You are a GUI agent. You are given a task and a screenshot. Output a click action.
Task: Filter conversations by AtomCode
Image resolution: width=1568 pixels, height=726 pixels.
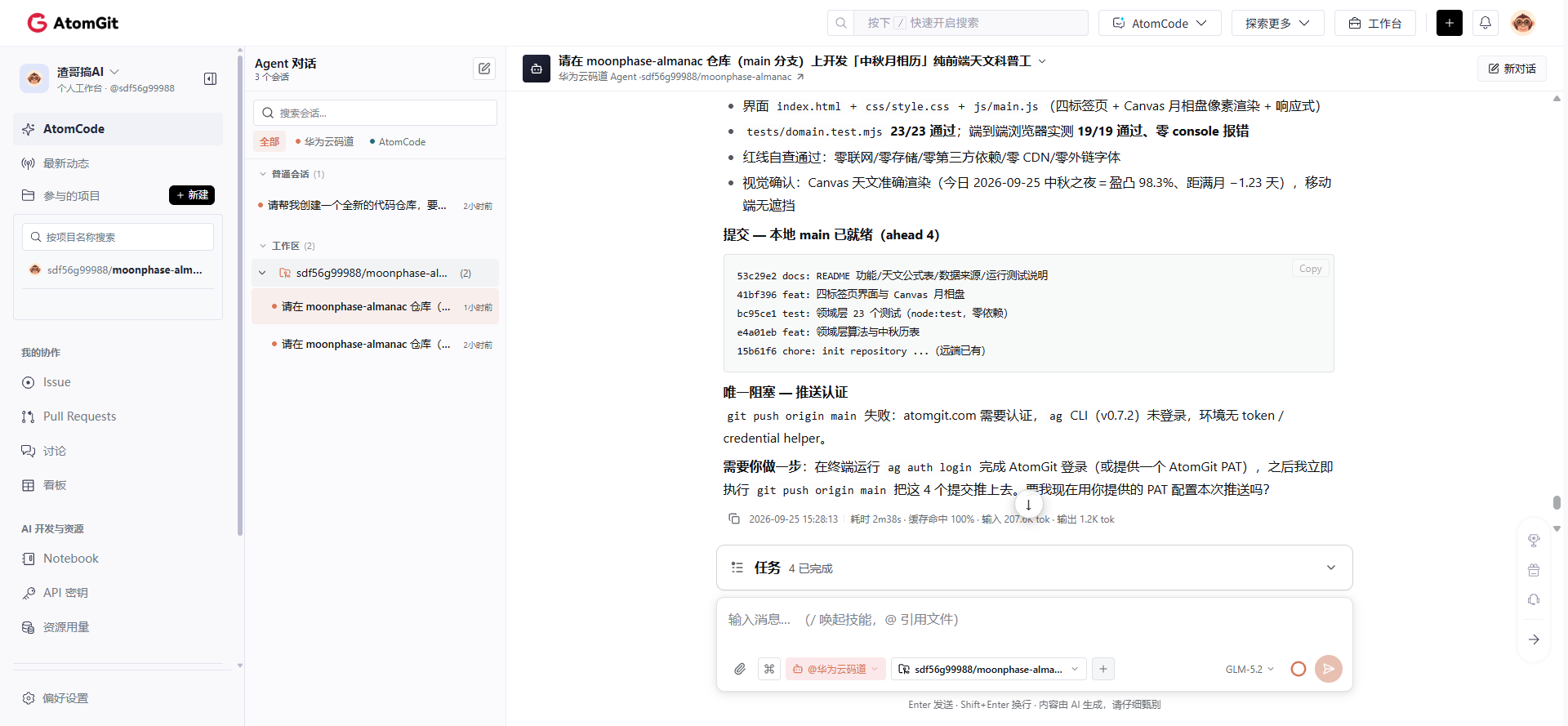pos(398,142)
